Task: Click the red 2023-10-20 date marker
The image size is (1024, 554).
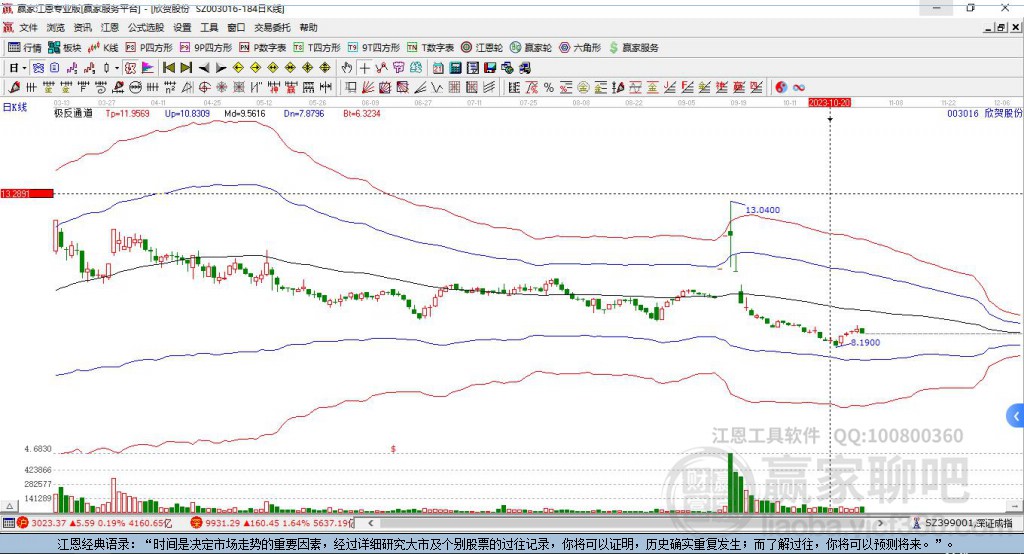Action: [x=829, y=103]
